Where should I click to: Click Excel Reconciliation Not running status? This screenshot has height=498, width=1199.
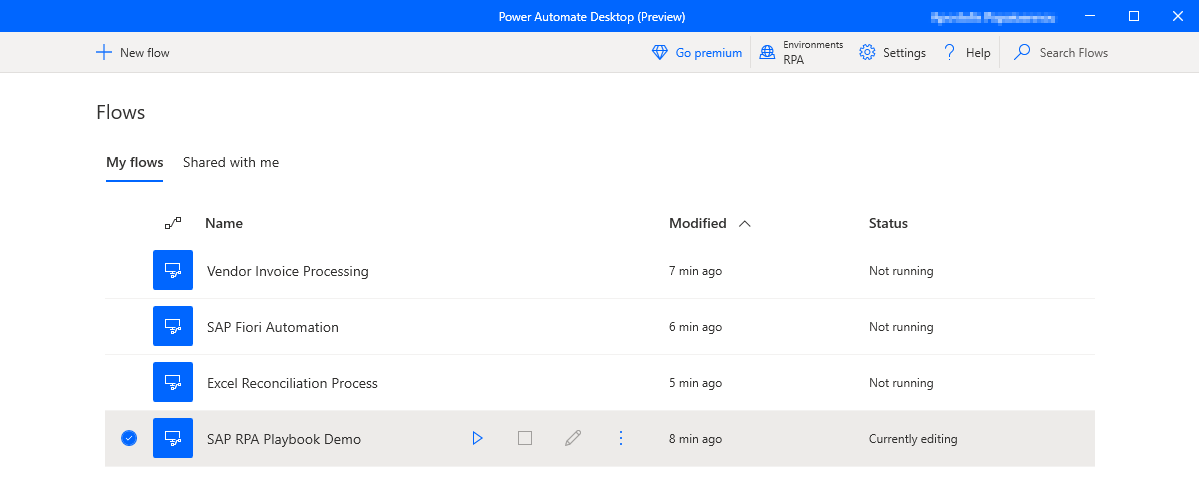(x=901, y=382)
